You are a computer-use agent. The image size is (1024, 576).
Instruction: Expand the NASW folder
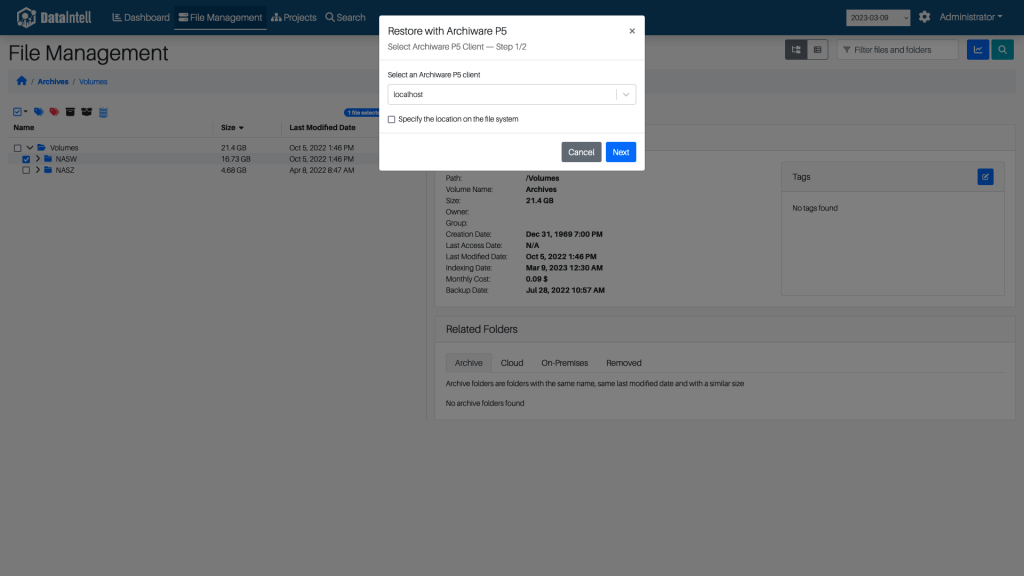[x=38, y=159]
